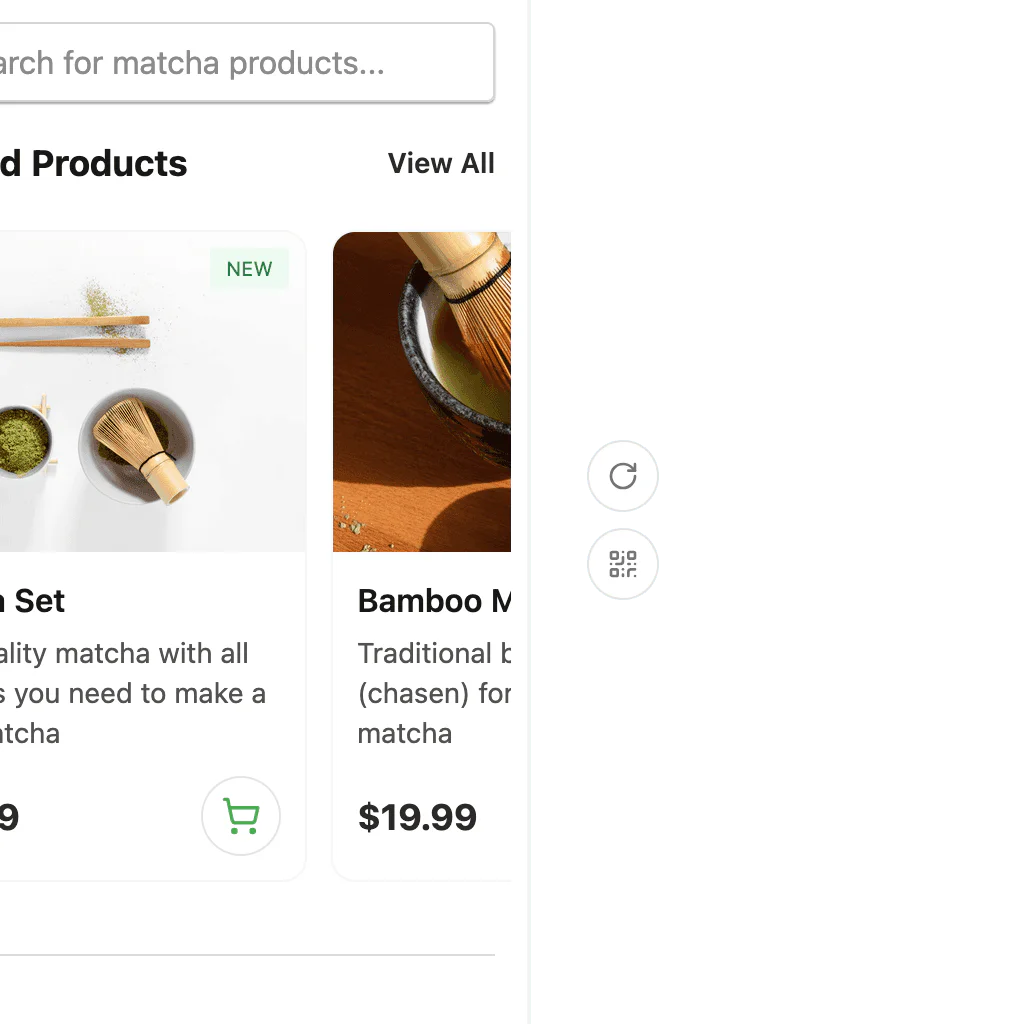Click the green matcha powder bowl in photo

coord(22,442)
